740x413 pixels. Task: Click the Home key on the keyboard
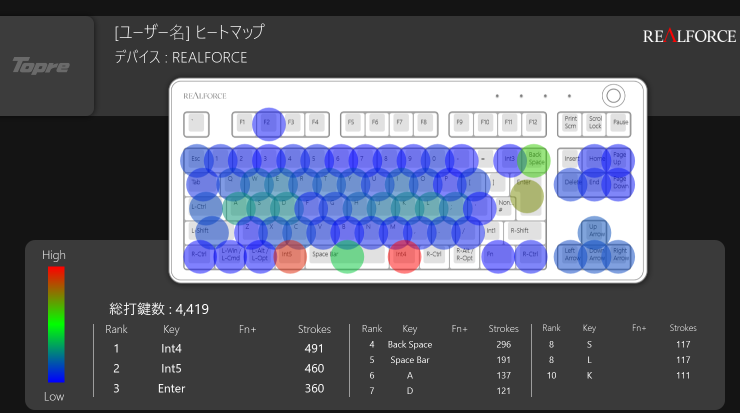pyautogui.click(x=595, y=160)
